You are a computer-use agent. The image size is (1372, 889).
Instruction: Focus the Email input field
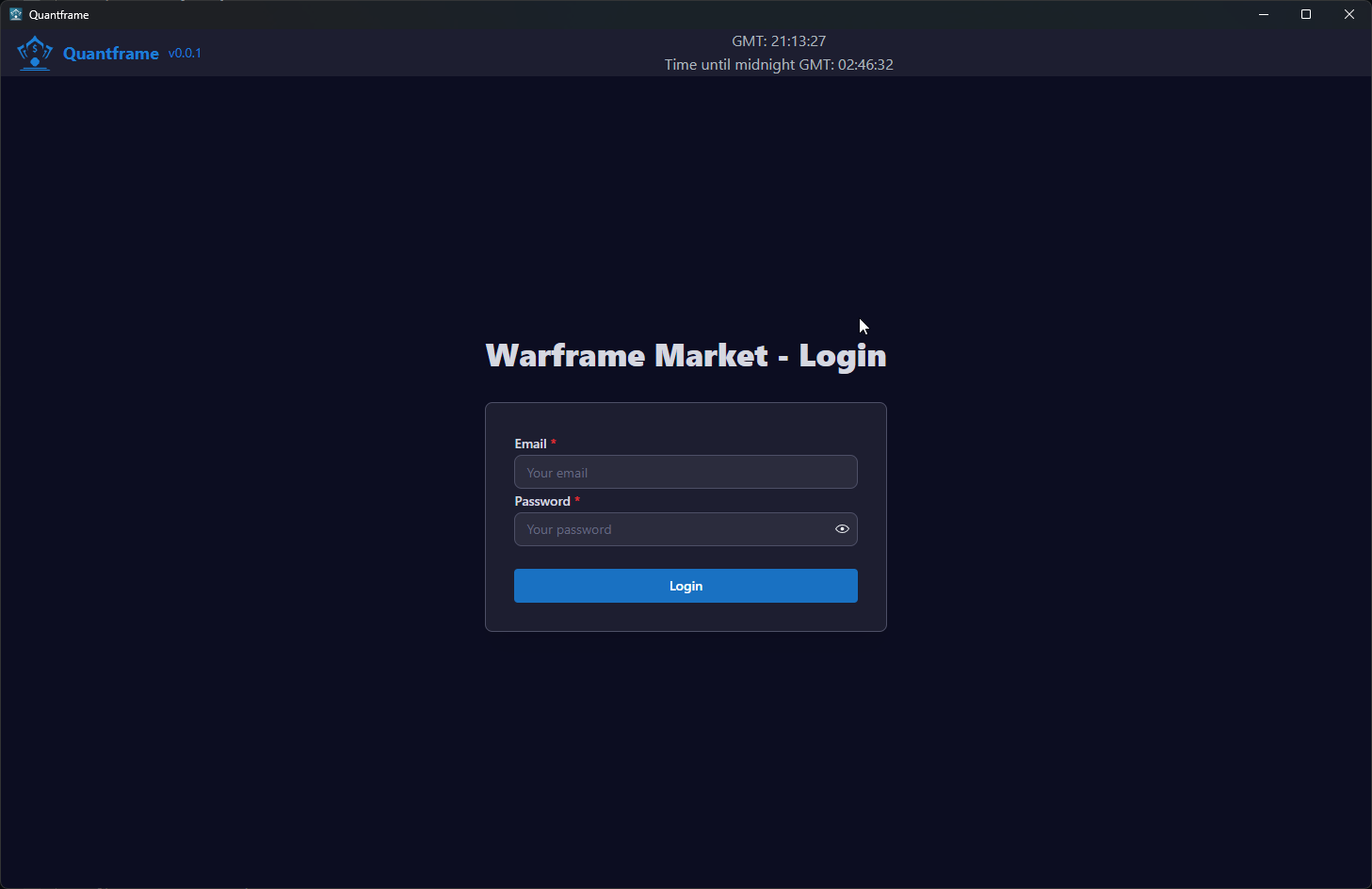pyautogui.click(x=686, y=472)
